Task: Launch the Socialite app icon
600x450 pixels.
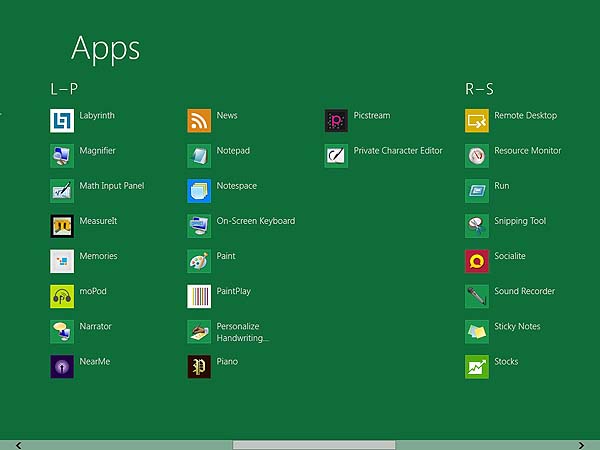Action: pos(477,261)
